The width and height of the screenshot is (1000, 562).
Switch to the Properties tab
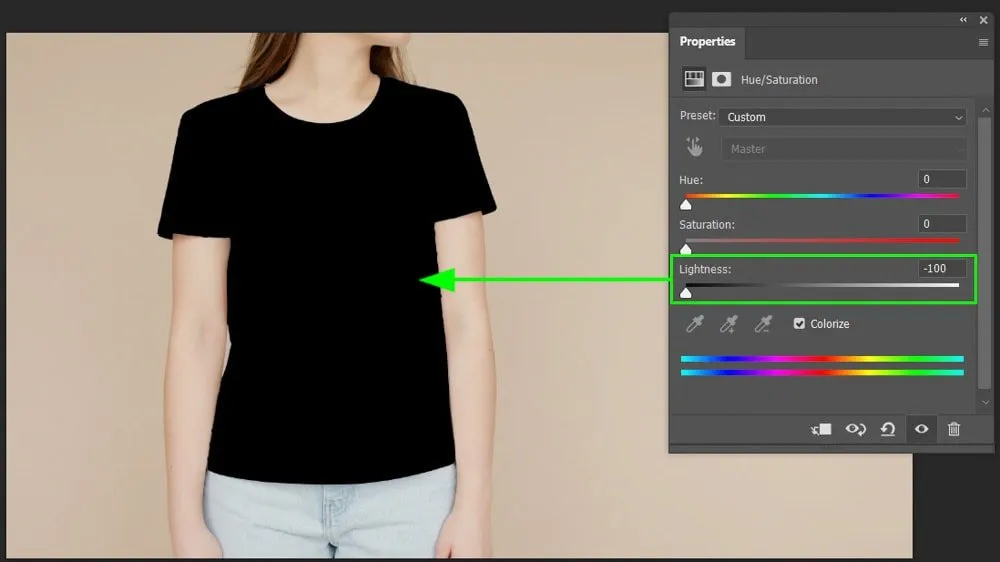point(707,42)
